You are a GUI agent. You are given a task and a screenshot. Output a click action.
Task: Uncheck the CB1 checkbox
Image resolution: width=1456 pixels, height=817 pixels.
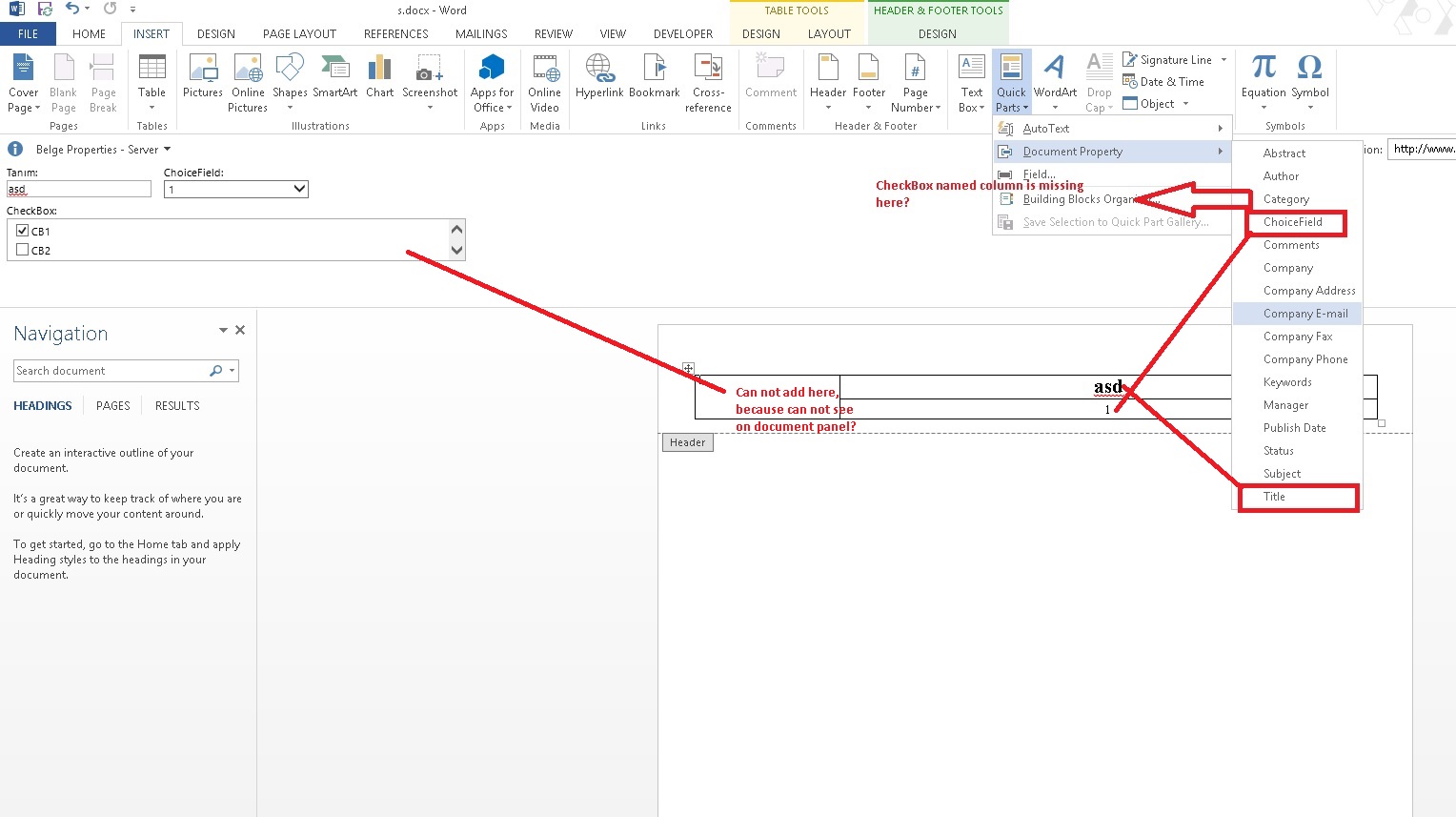coord(22,230)
